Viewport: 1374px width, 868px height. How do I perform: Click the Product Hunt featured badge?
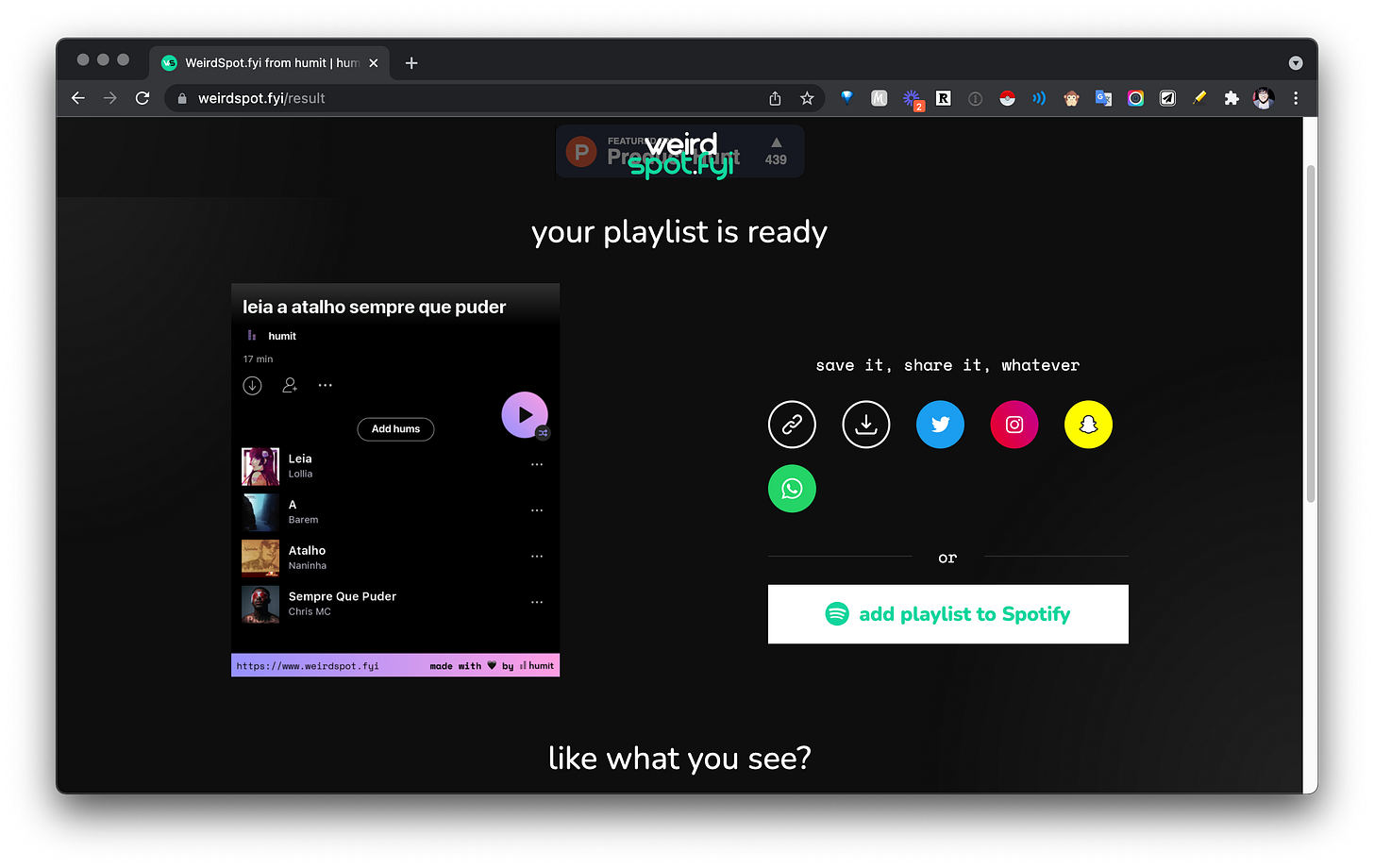point(679,151)
